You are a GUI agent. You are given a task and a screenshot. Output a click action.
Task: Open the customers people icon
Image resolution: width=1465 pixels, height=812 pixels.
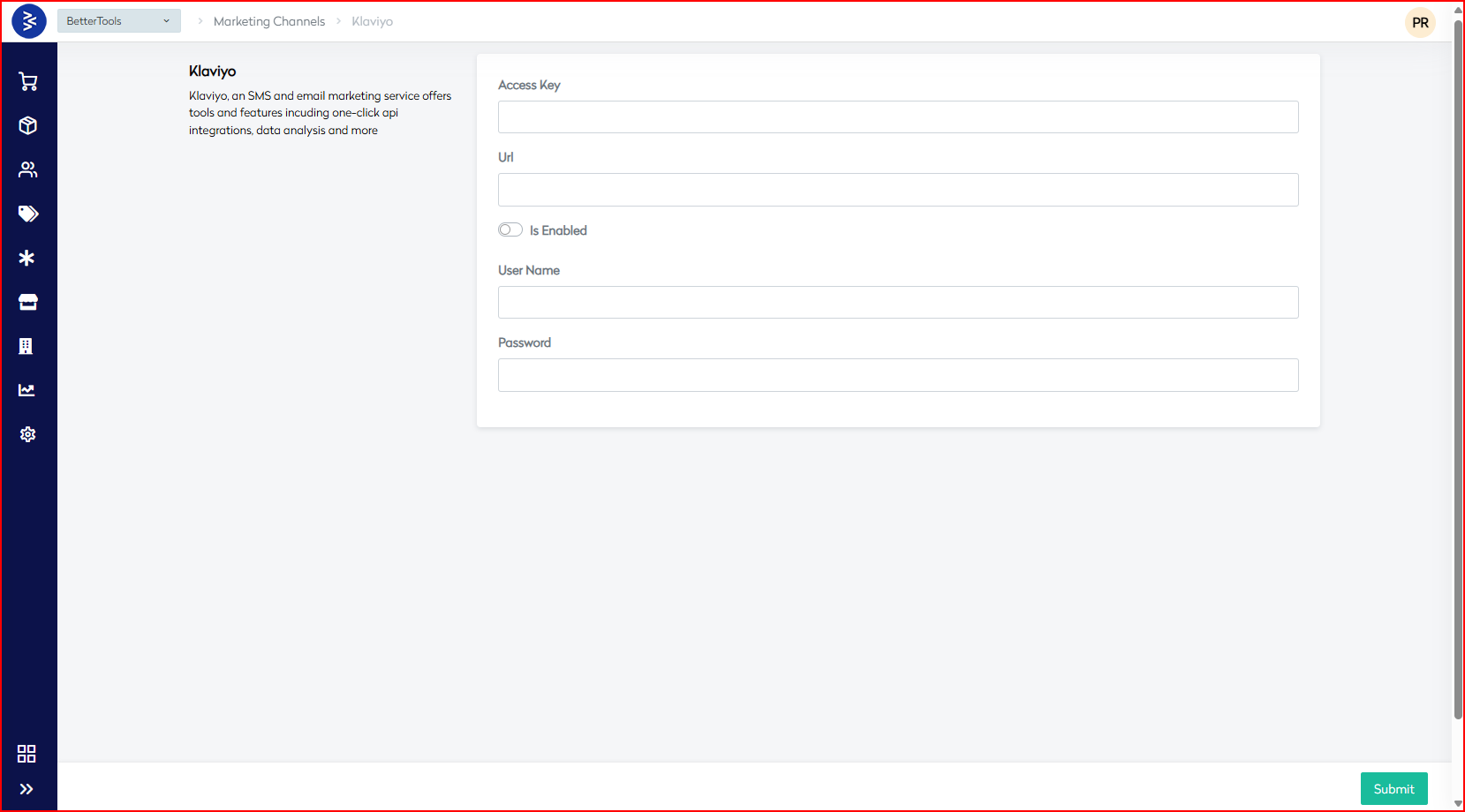coord(28,169)
